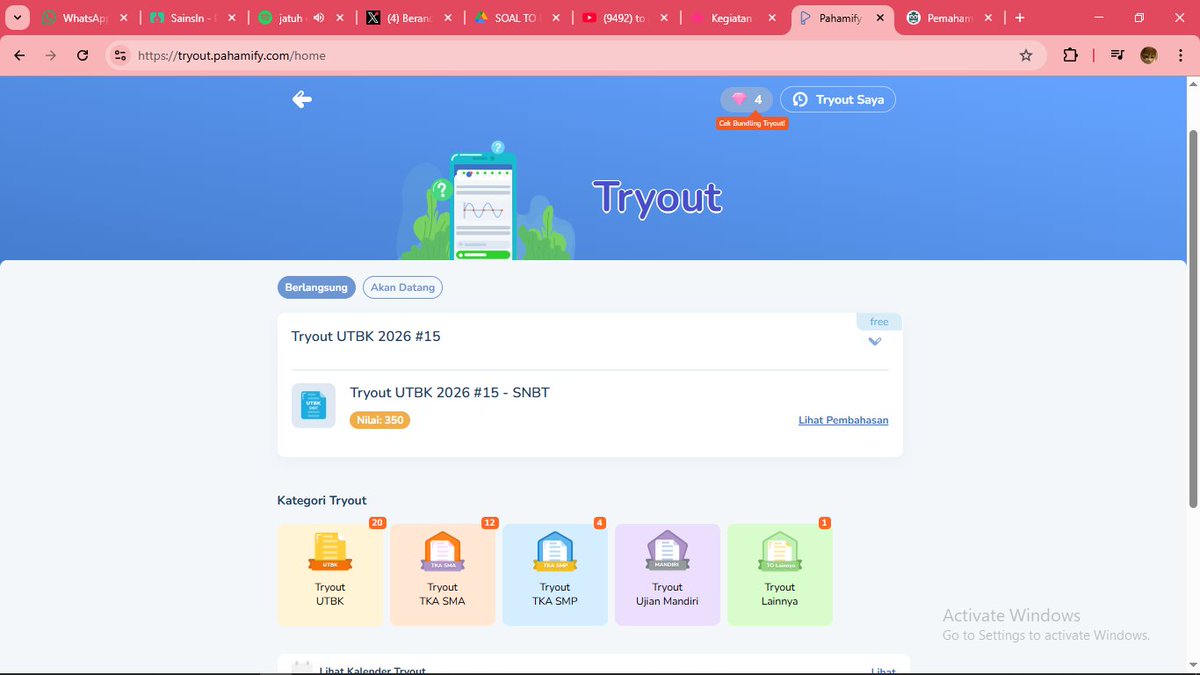This screenshot has height=675, width=1200.
Task: Click the 20 badge on Tryout UTBK
Action: click(x=377, y=523)
